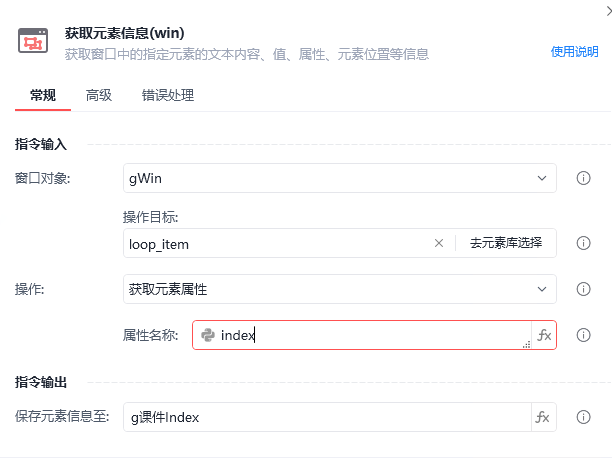The image size is (612, 466).
Task: Click the info icon beside 保存元素信息至
Action: coord(583,417)
